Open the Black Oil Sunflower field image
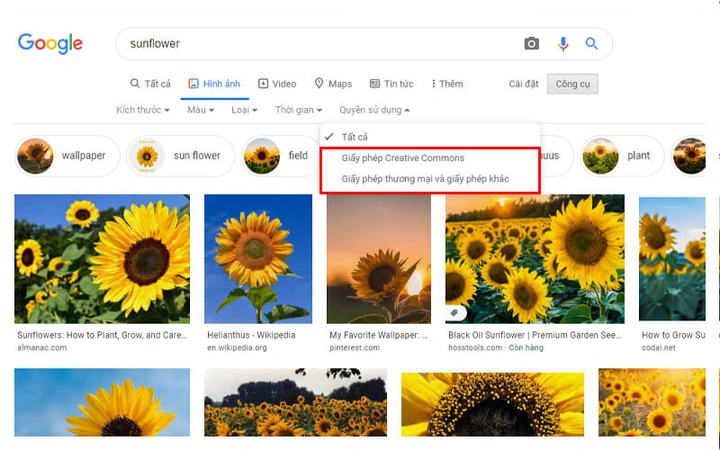Image resolution: width=720 pixels, height=450 pixels. point(535,259)
